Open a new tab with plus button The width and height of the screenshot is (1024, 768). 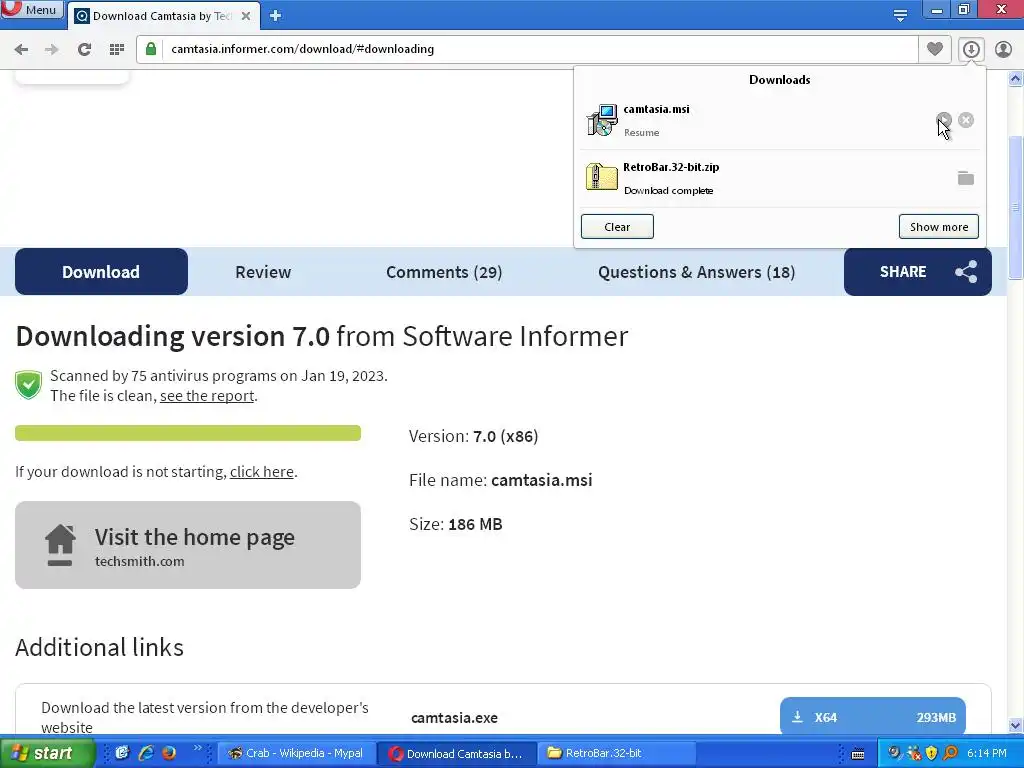276,16
